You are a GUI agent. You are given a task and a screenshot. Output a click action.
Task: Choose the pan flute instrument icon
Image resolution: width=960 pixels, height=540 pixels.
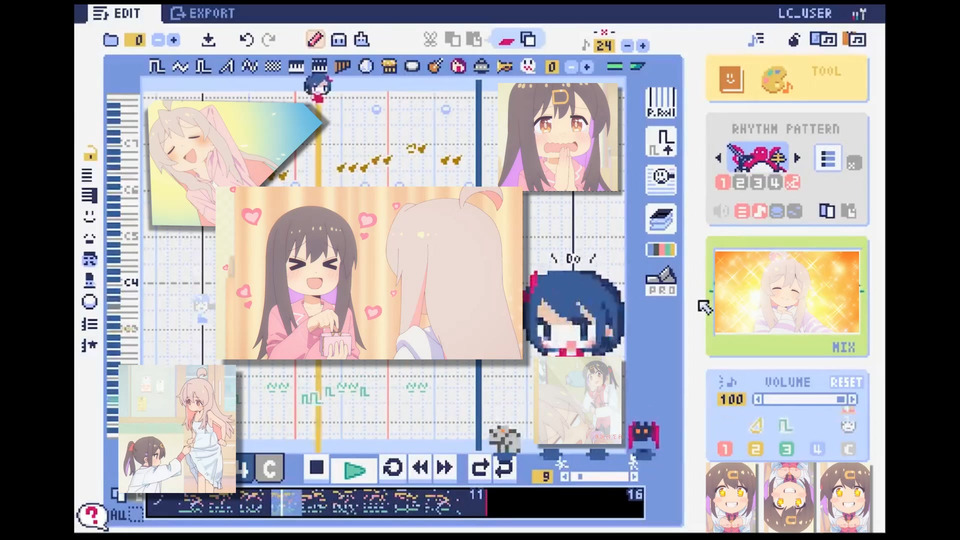point(342,66)
